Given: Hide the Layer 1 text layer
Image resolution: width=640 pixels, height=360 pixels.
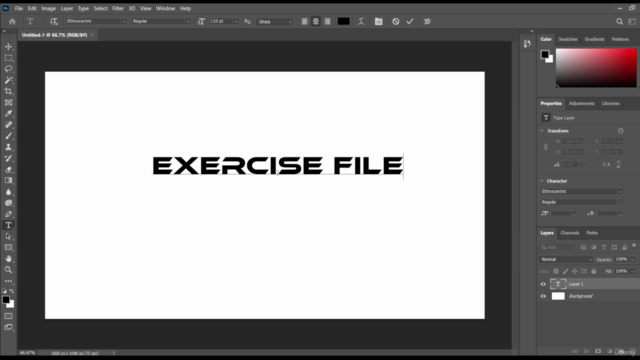Looking at the screenshot, I should [x=543, y=284].
